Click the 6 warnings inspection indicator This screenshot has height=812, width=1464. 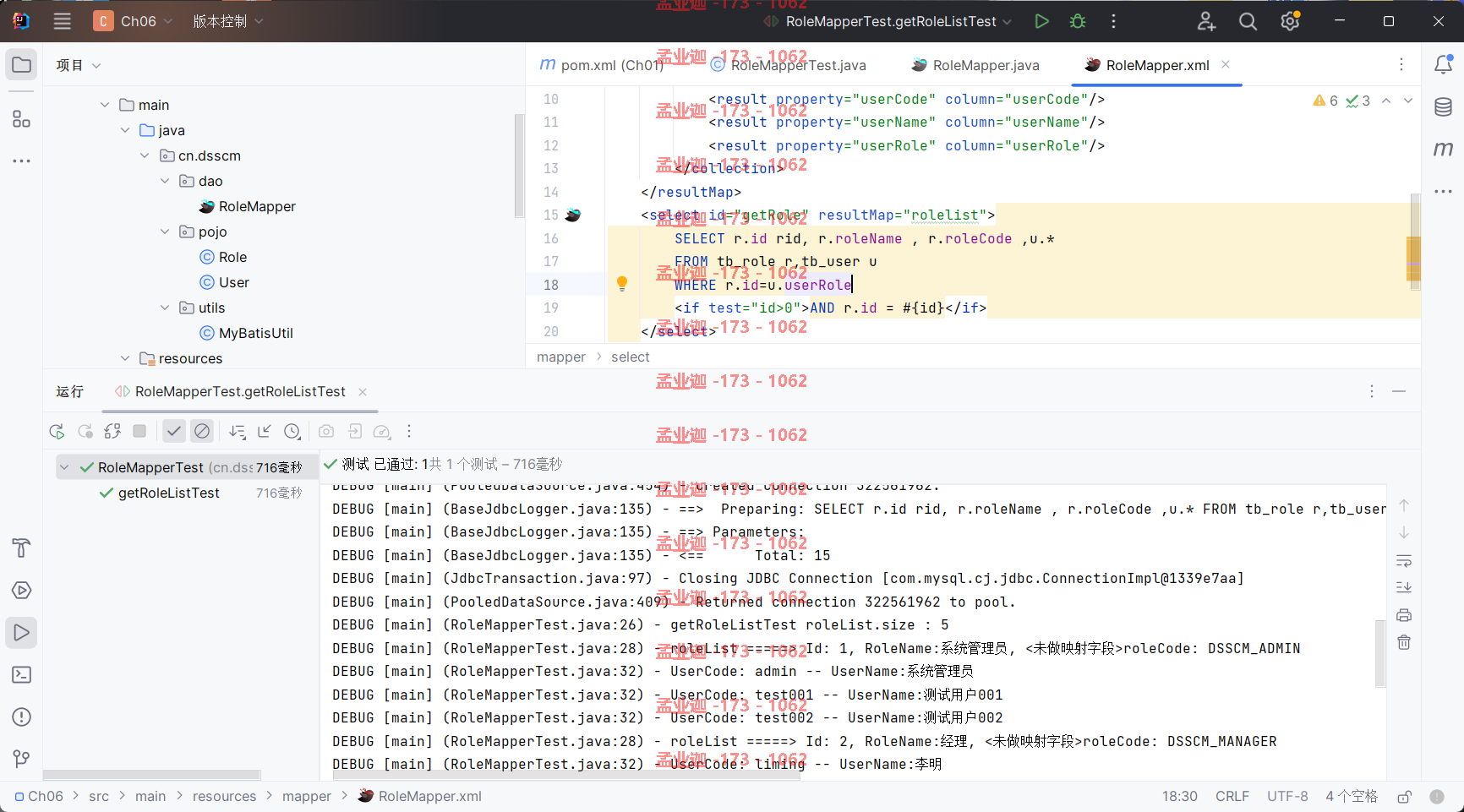pyautogui.click(x=1325, y=101)
